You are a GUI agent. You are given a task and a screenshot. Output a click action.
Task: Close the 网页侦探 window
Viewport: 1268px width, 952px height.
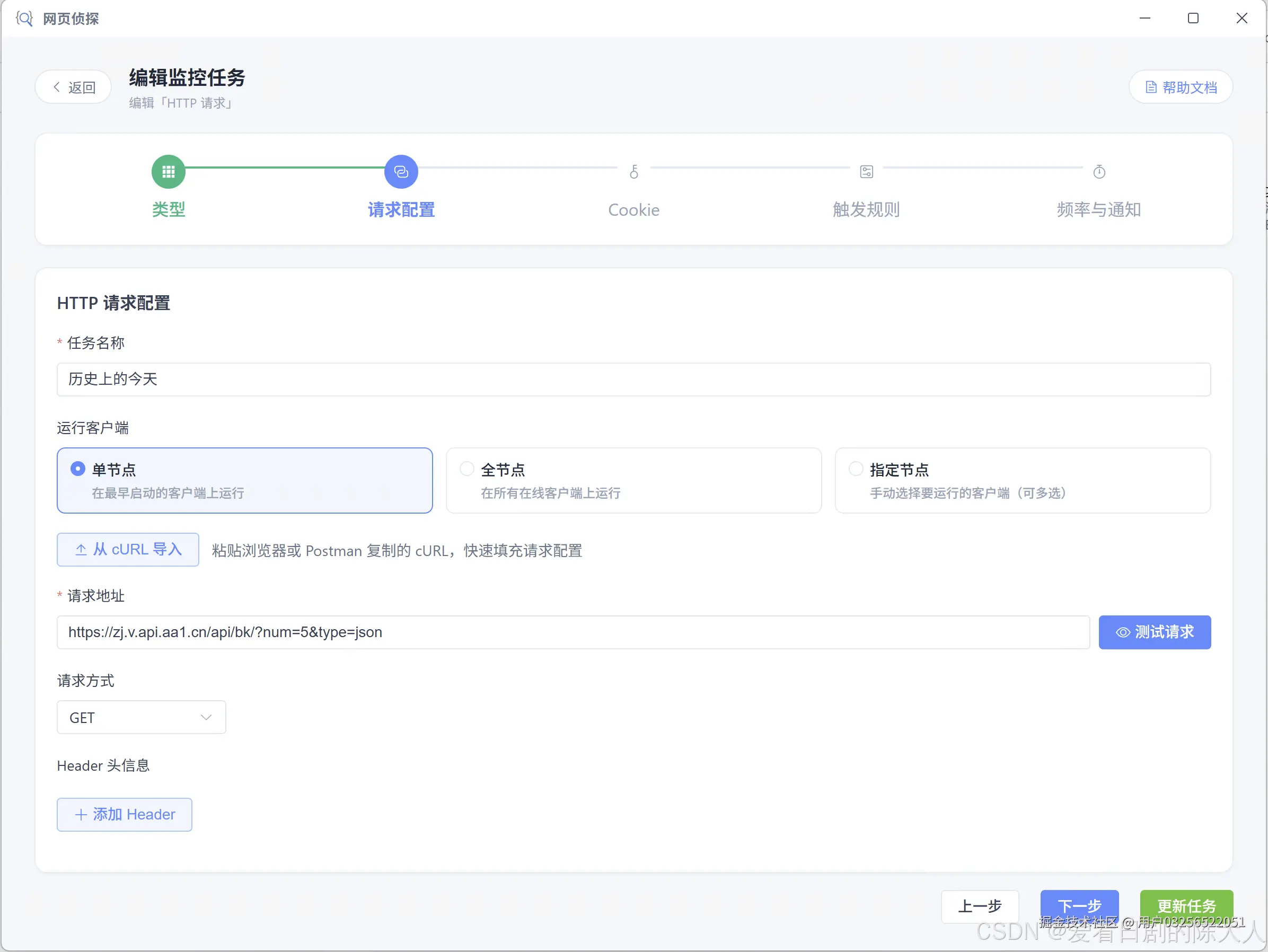point(1241,19)
